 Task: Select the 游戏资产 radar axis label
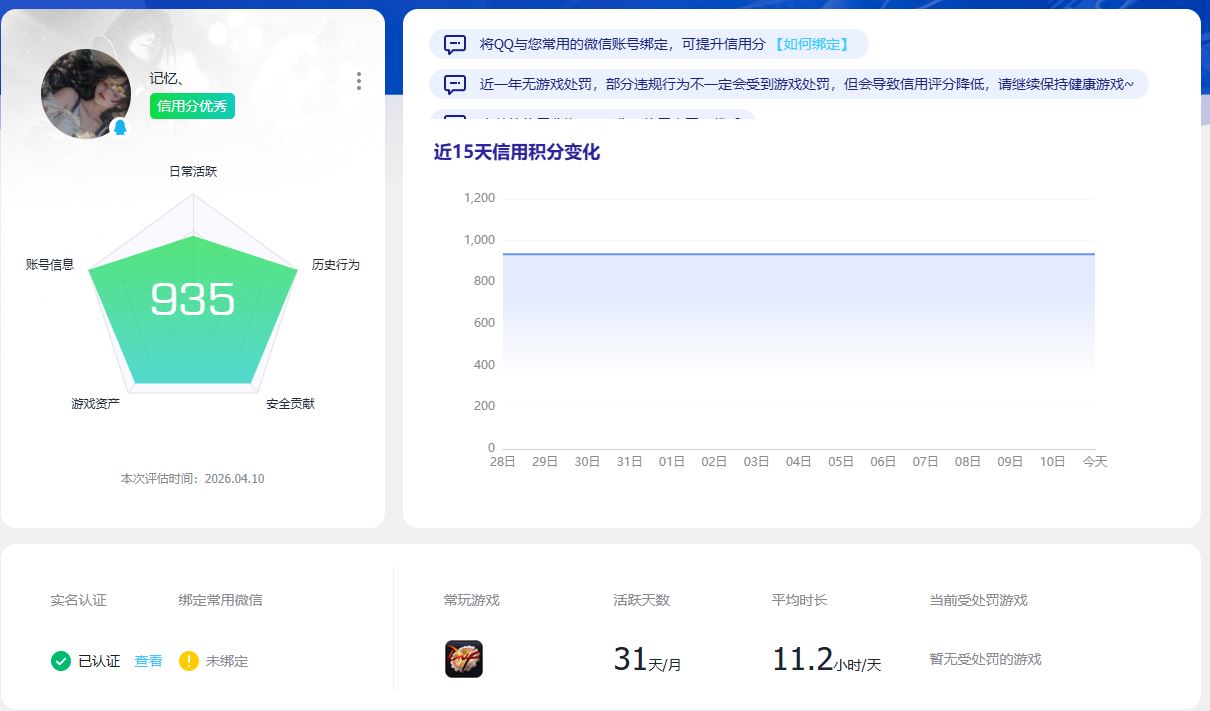pyautogui.click(x=95, y=404)
